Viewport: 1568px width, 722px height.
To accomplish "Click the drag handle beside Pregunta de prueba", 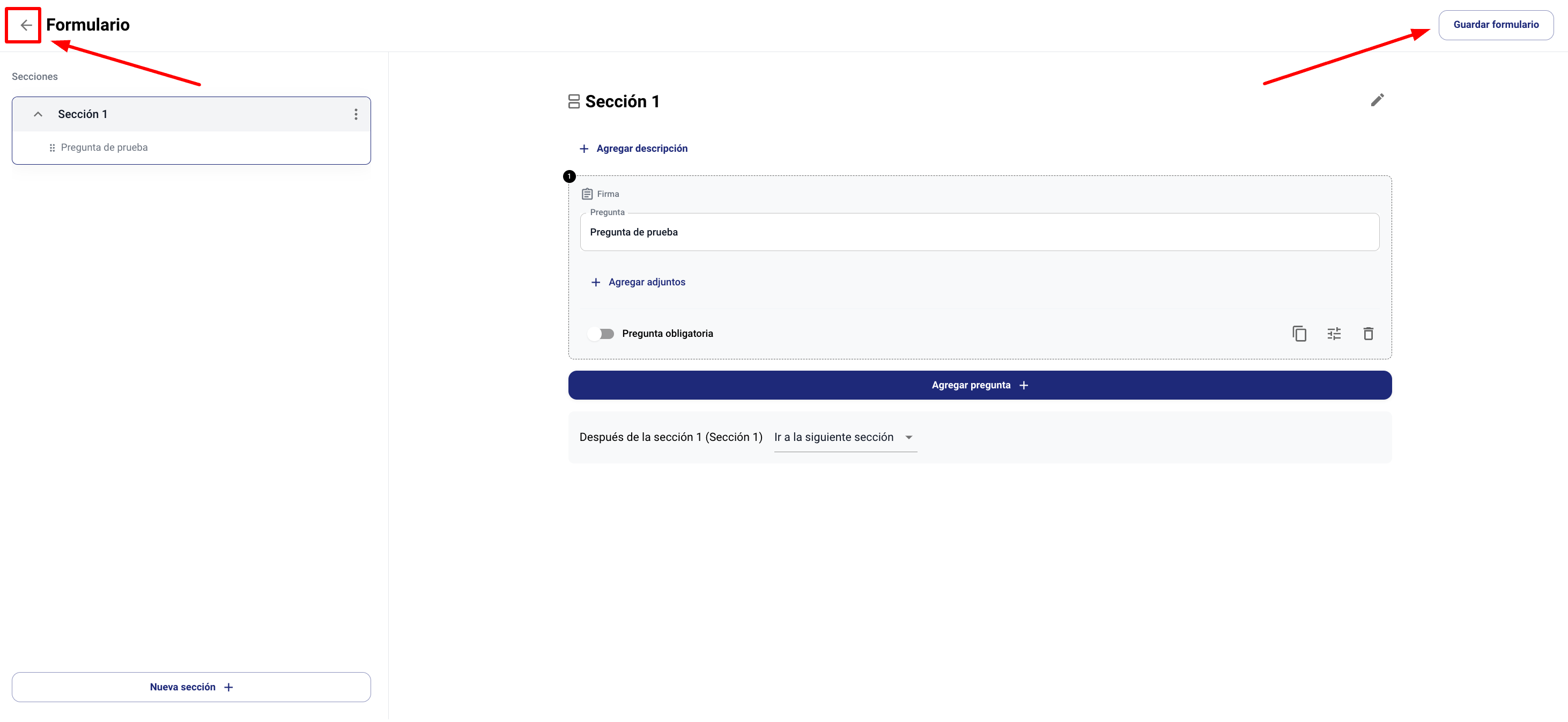I will [53, 148].
